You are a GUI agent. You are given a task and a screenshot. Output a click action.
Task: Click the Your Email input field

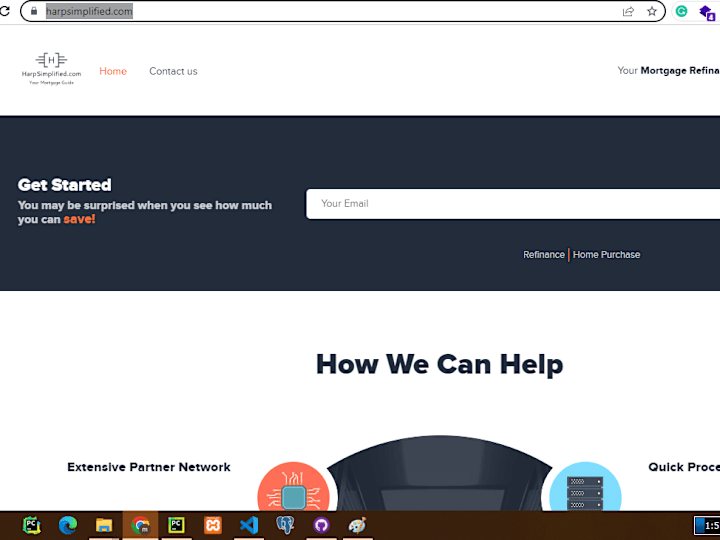click(513, 204)
